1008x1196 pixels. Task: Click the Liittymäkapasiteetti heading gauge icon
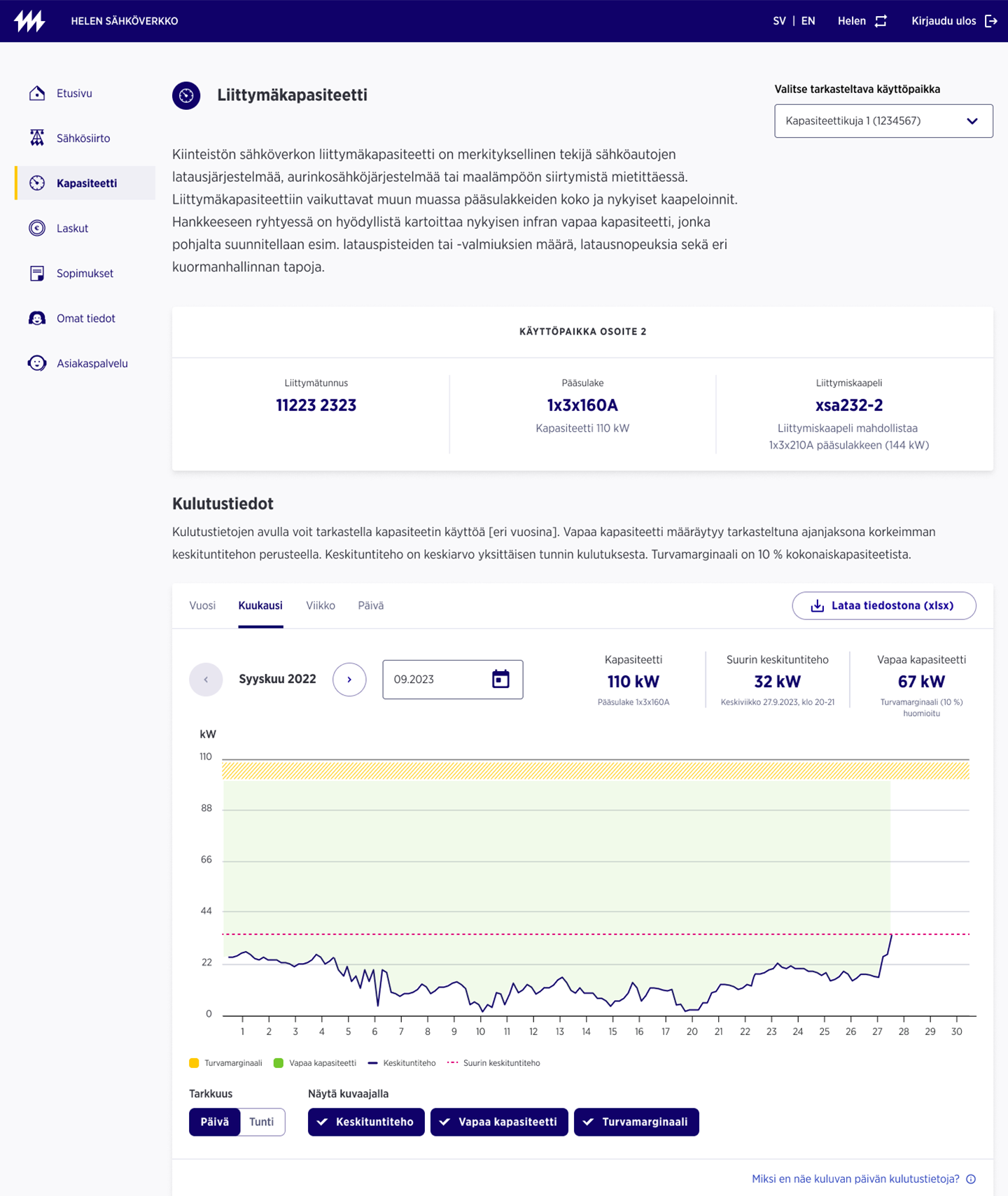[186, 95]
